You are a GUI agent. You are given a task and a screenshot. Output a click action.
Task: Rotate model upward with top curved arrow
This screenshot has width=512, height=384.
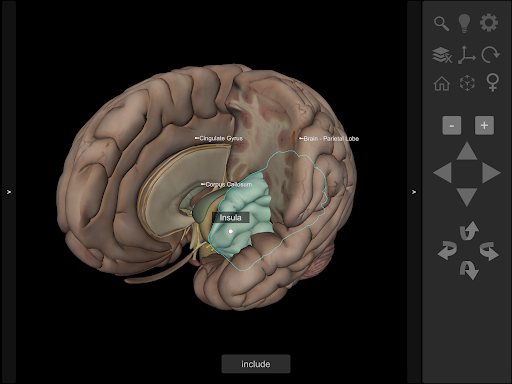click(469, 231)
